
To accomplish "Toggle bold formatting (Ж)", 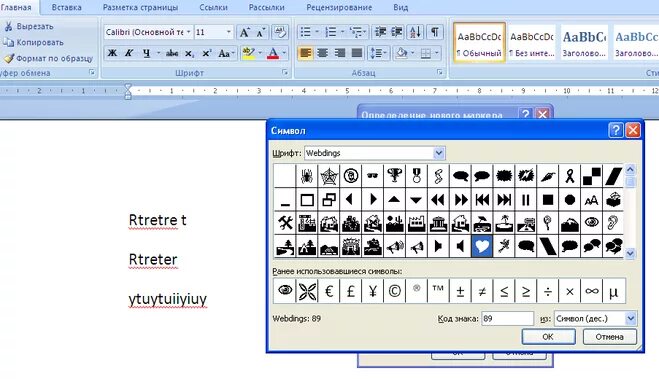I will 112,53.
